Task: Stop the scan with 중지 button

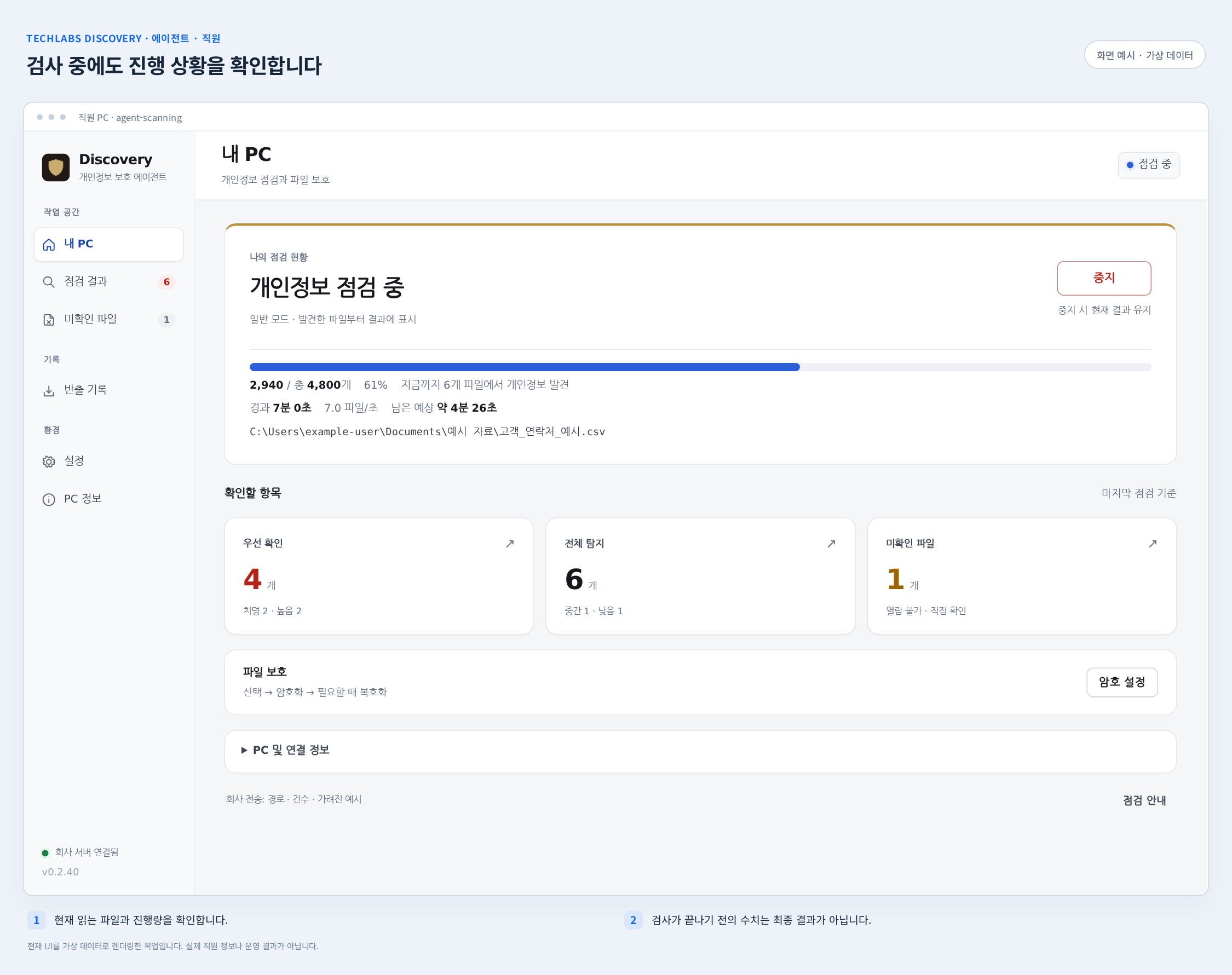Action: click(x=1103, y=278)
